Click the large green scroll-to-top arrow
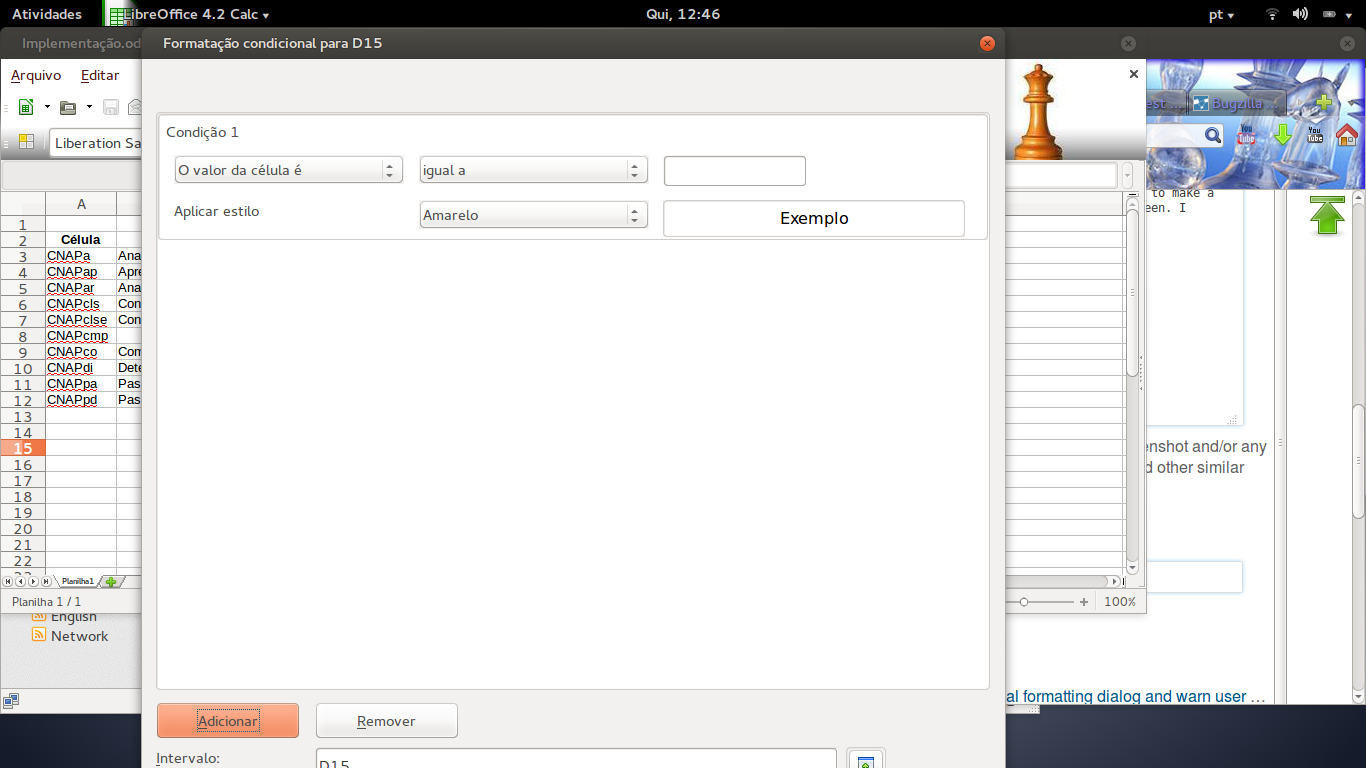 pos(1326,215)
